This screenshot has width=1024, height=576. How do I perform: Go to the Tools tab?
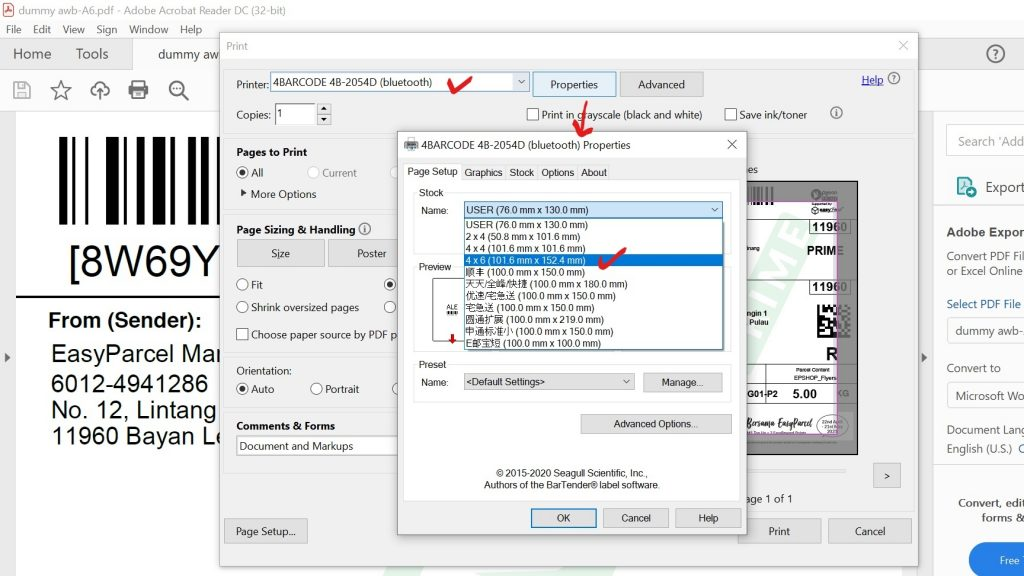(x=92, y=54)
